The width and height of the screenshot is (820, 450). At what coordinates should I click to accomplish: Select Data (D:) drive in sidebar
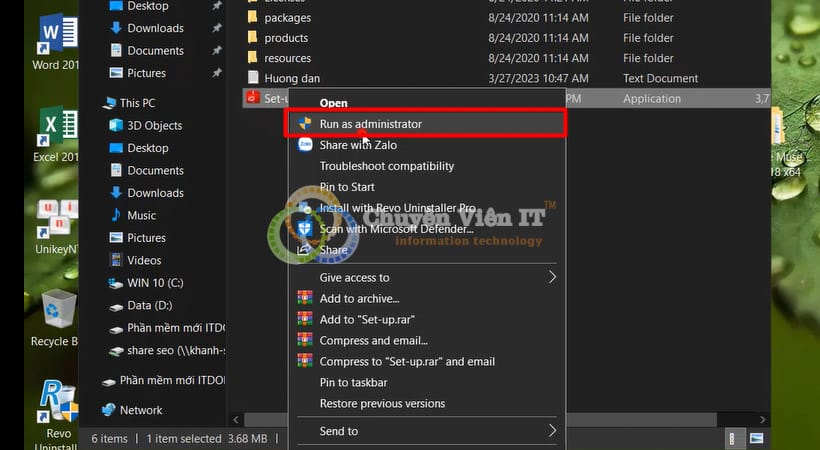click(x=150, y=305)
